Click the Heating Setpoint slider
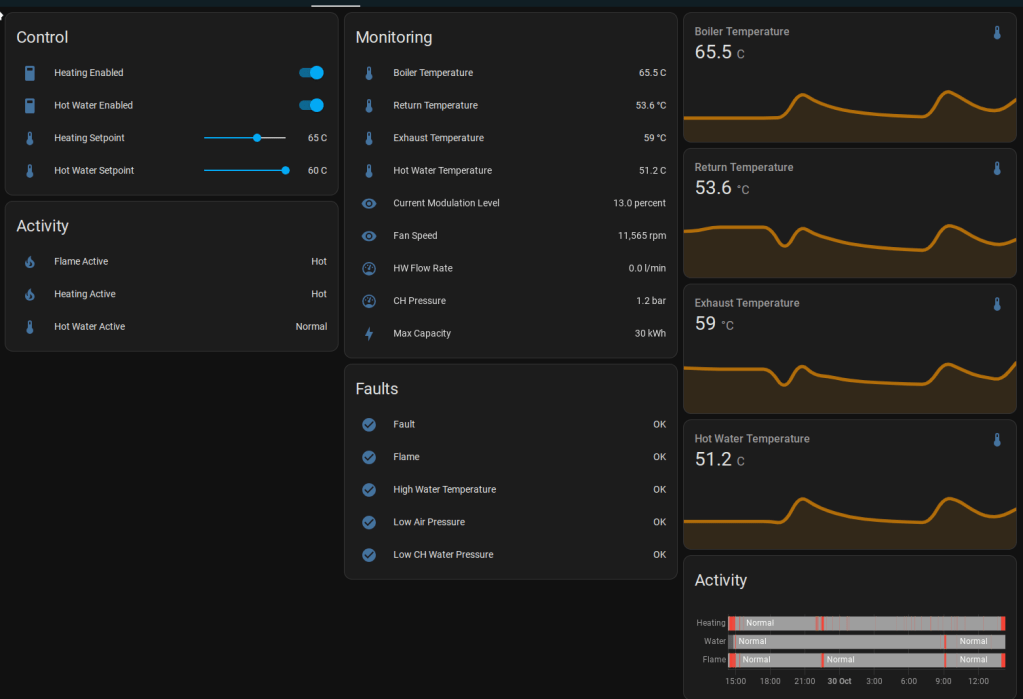1023x699 pixels. 245,138
